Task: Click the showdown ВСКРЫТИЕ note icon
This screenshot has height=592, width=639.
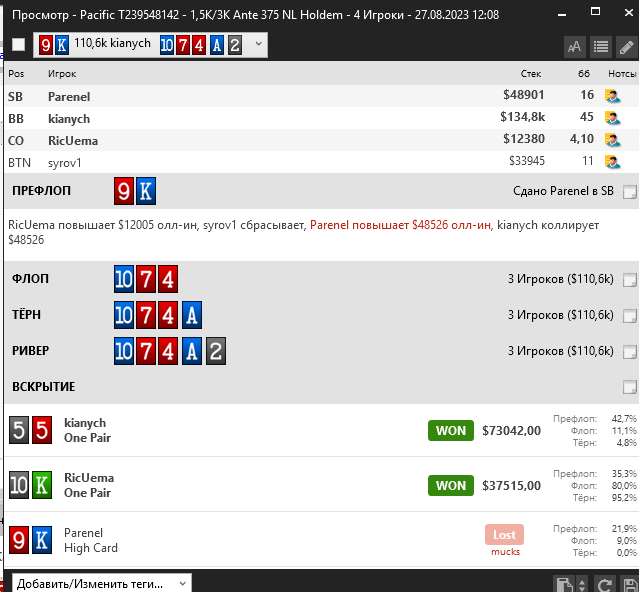Action: (x=630, y=387)
